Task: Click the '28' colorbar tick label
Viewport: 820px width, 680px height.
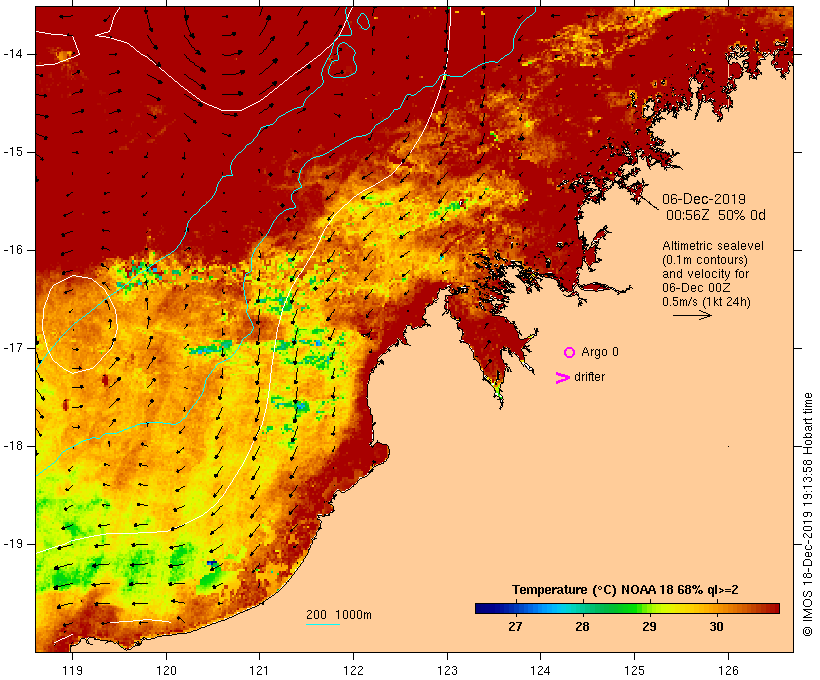Action: pyautogui.click(x=582, y=627)
